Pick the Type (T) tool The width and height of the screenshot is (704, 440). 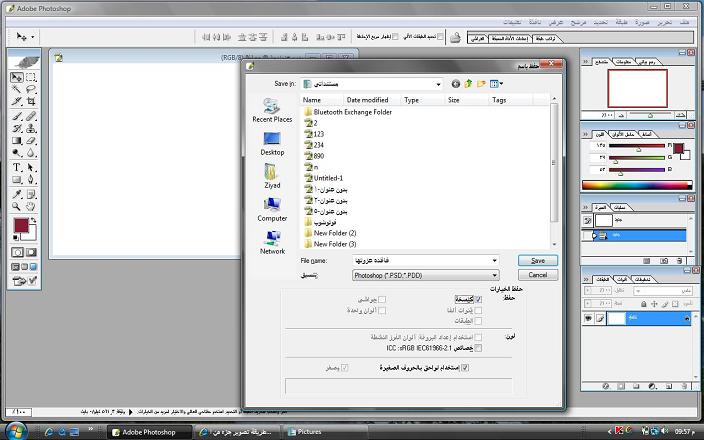[x=17, y=167]
